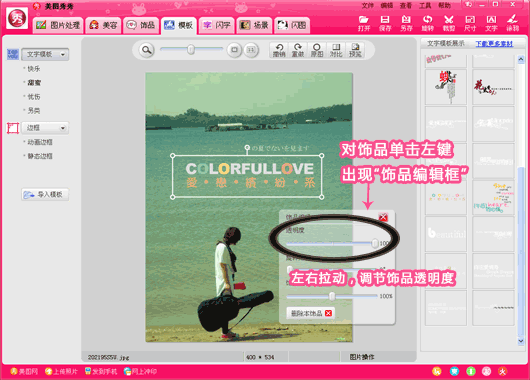Image resolution: width=530 pixels, height=380 pixels.
Task: Click the 撤销 undo icon
Action: 279,50
